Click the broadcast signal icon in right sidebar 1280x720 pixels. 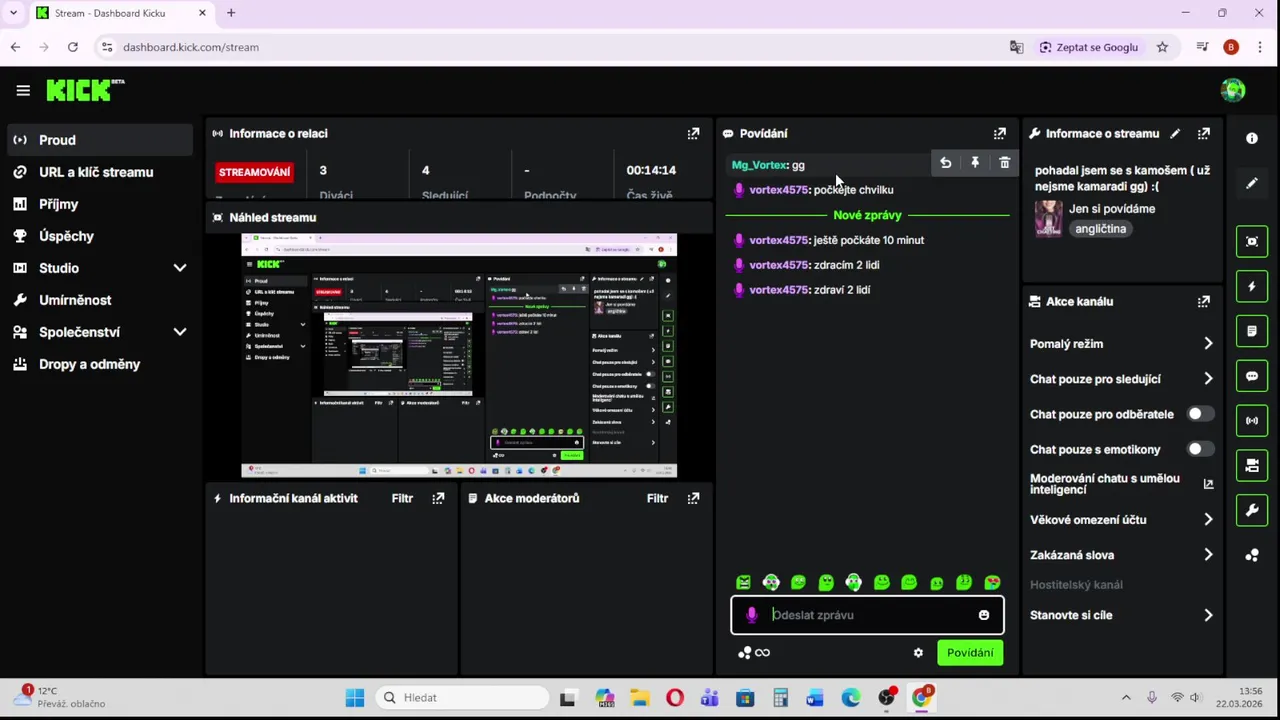tap(1252, 421)
